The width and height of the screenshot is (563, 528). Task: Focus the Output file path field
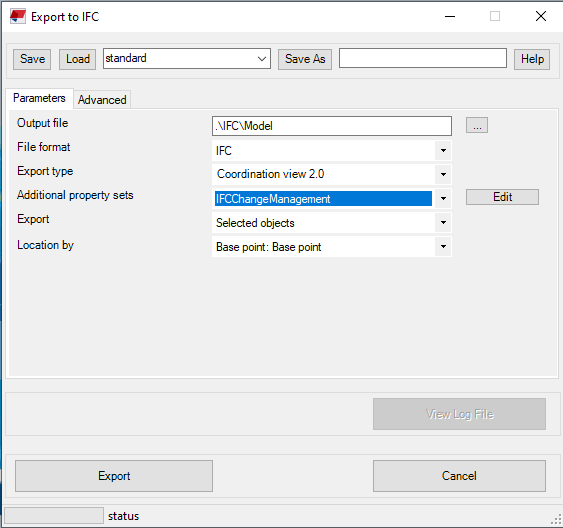tap(332, 126)
